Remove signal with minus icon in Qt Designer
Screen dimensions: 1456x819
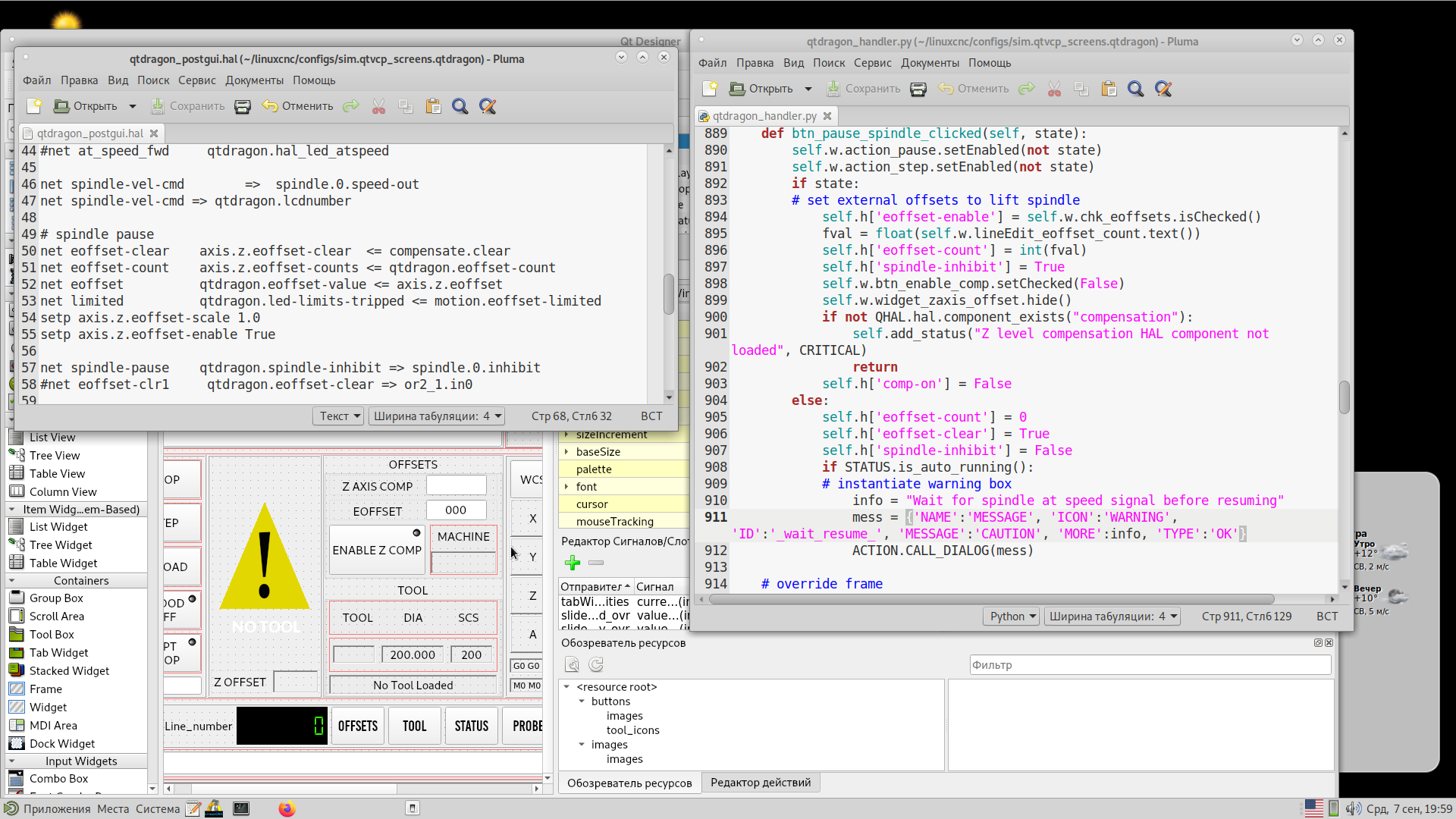(596, 563)
